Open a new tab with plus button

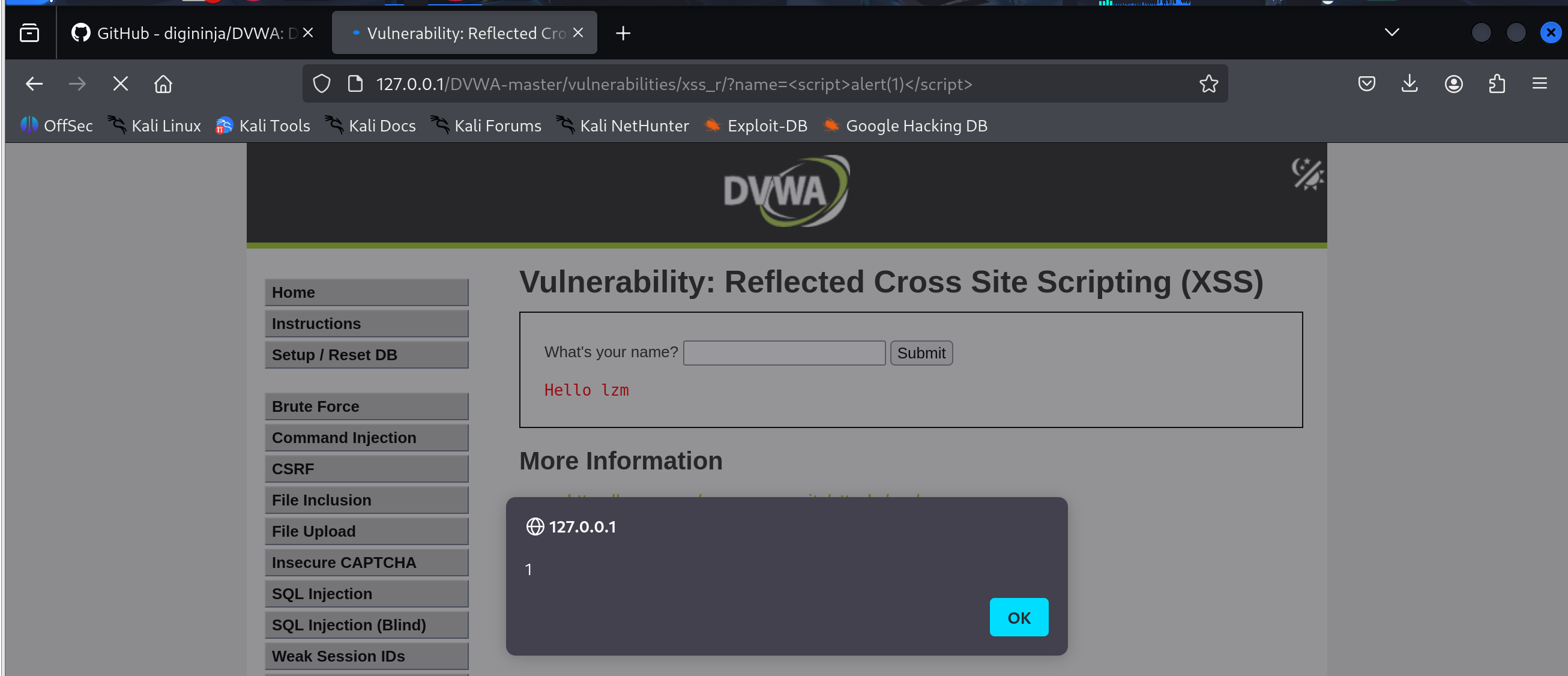[x=623, y=33]
